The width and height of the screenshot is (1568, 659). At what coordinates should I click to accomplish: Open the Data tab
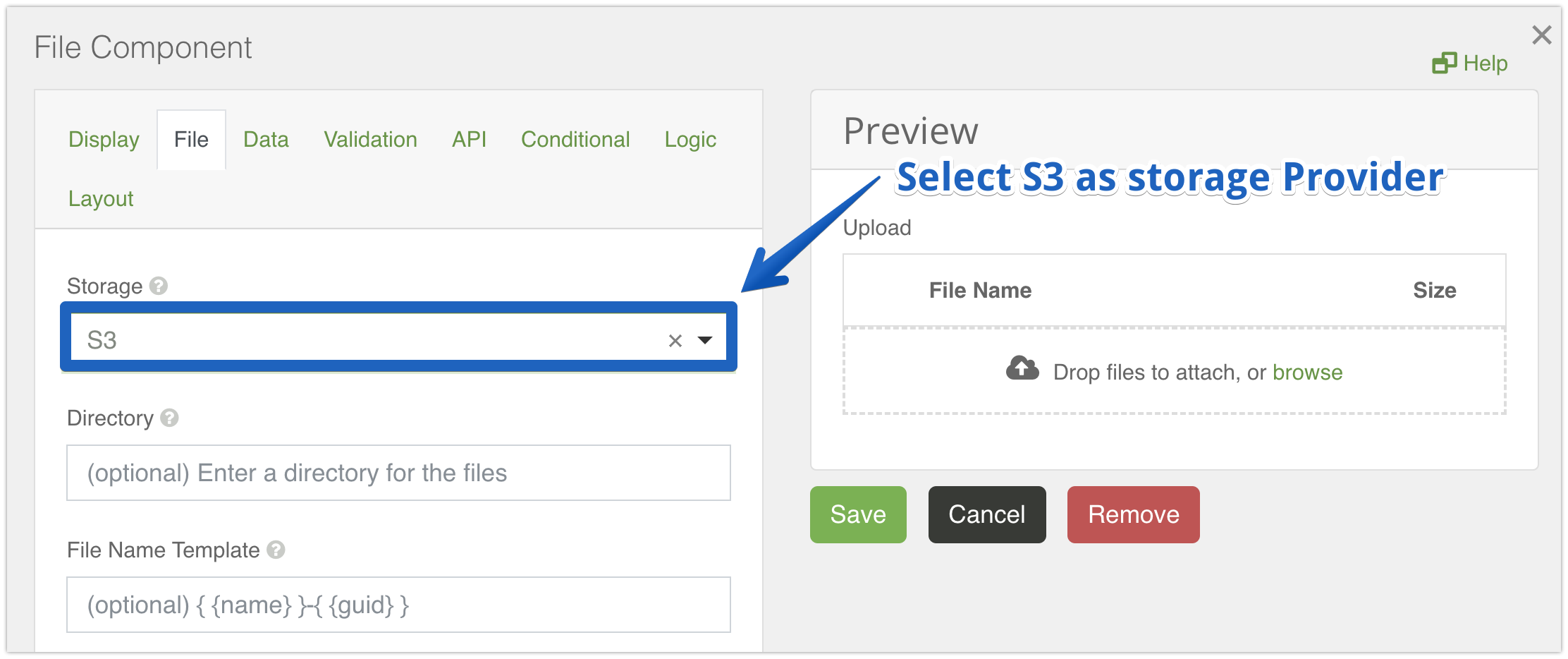tap(266, 140)
